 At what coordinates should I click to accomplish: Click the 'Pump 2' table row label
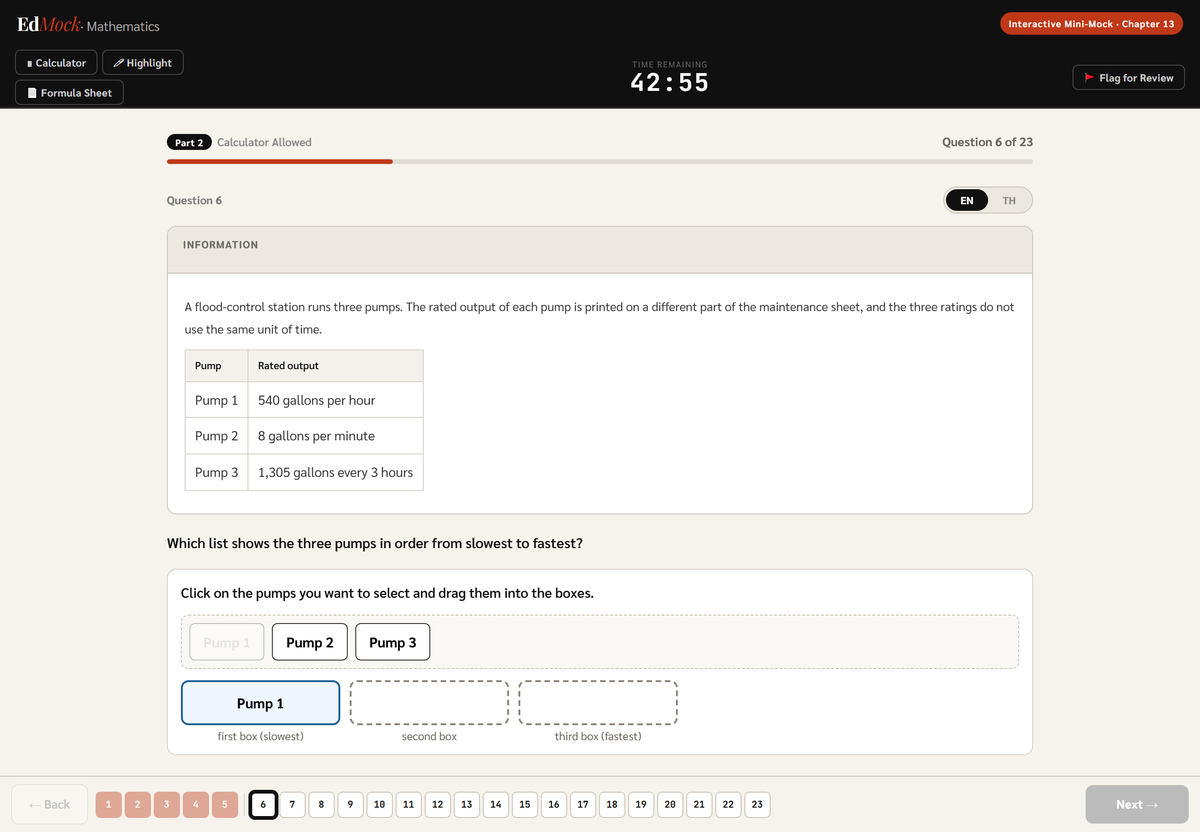coord(216,436)
